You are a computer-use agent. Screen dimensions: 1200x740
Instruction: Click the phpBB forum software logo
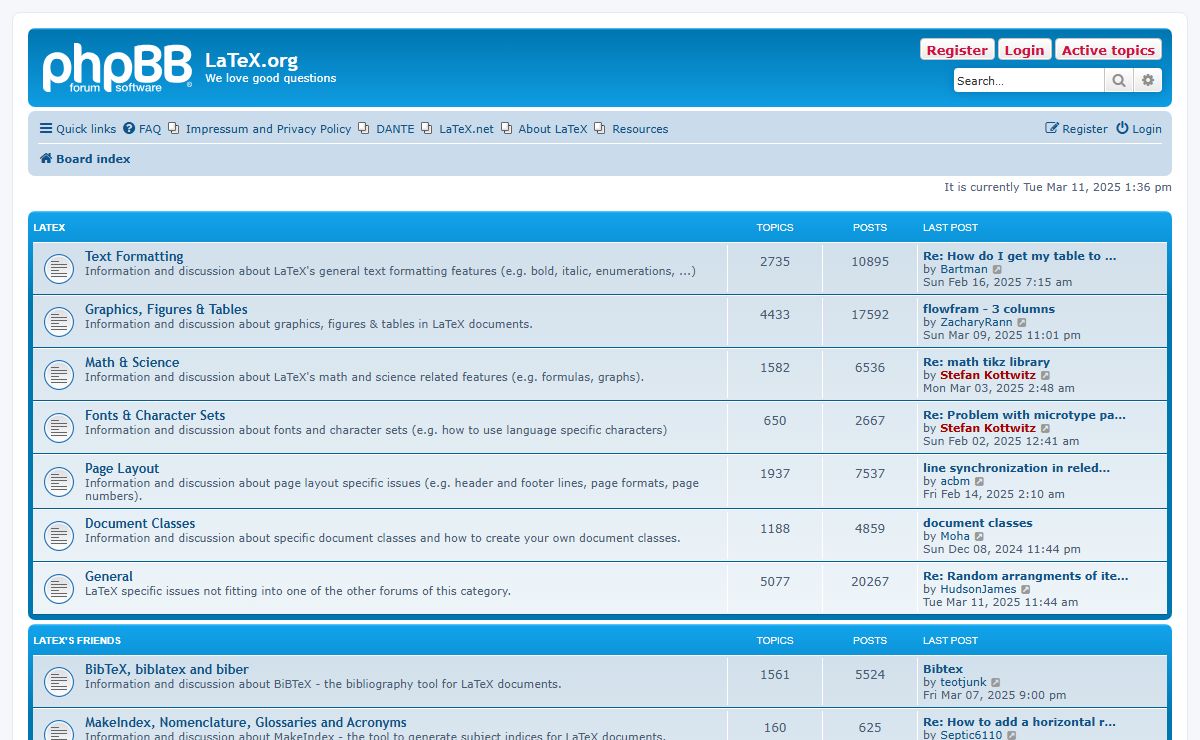(117, 68)
